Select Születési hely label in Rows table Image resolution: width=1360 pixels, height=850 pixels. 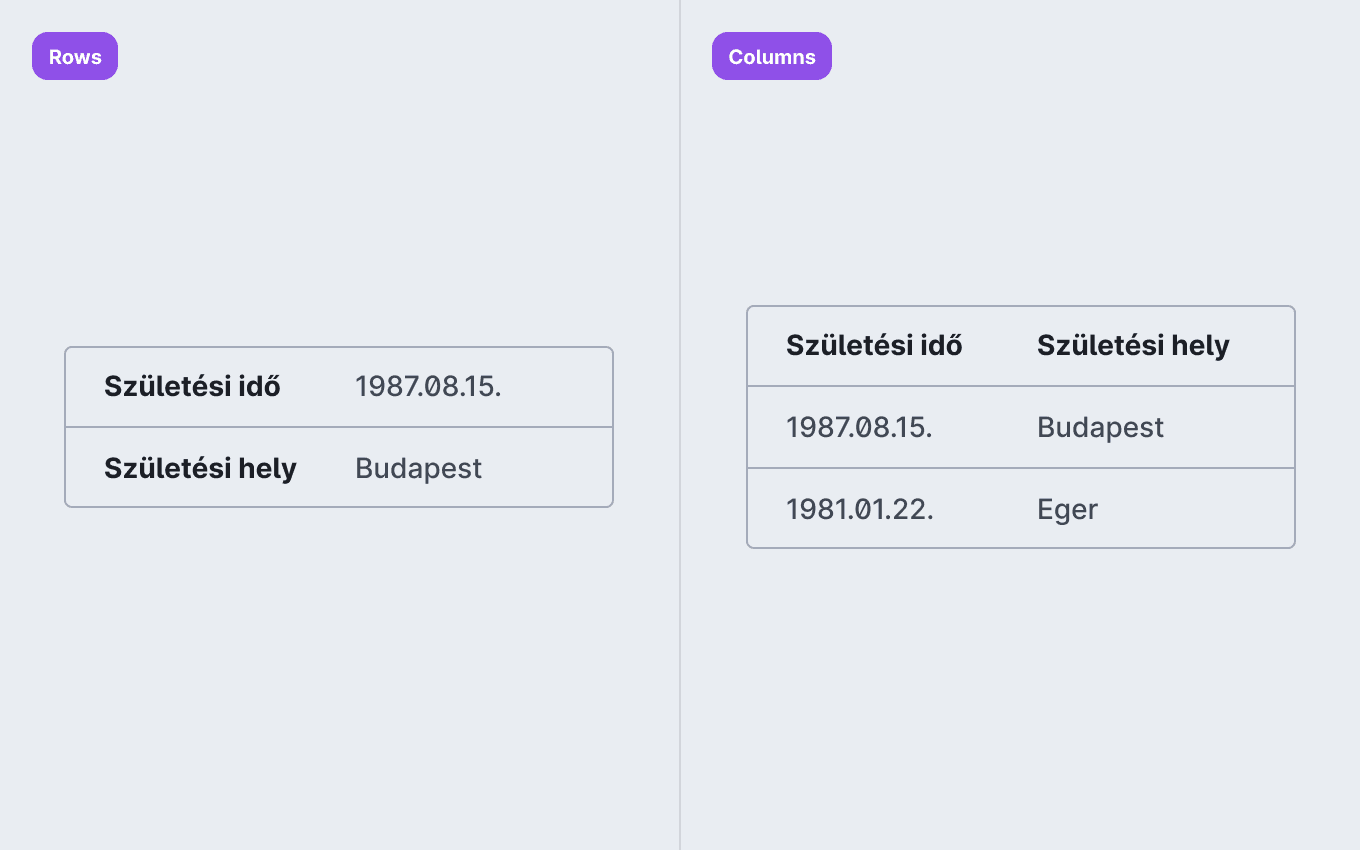coord(200,468)
